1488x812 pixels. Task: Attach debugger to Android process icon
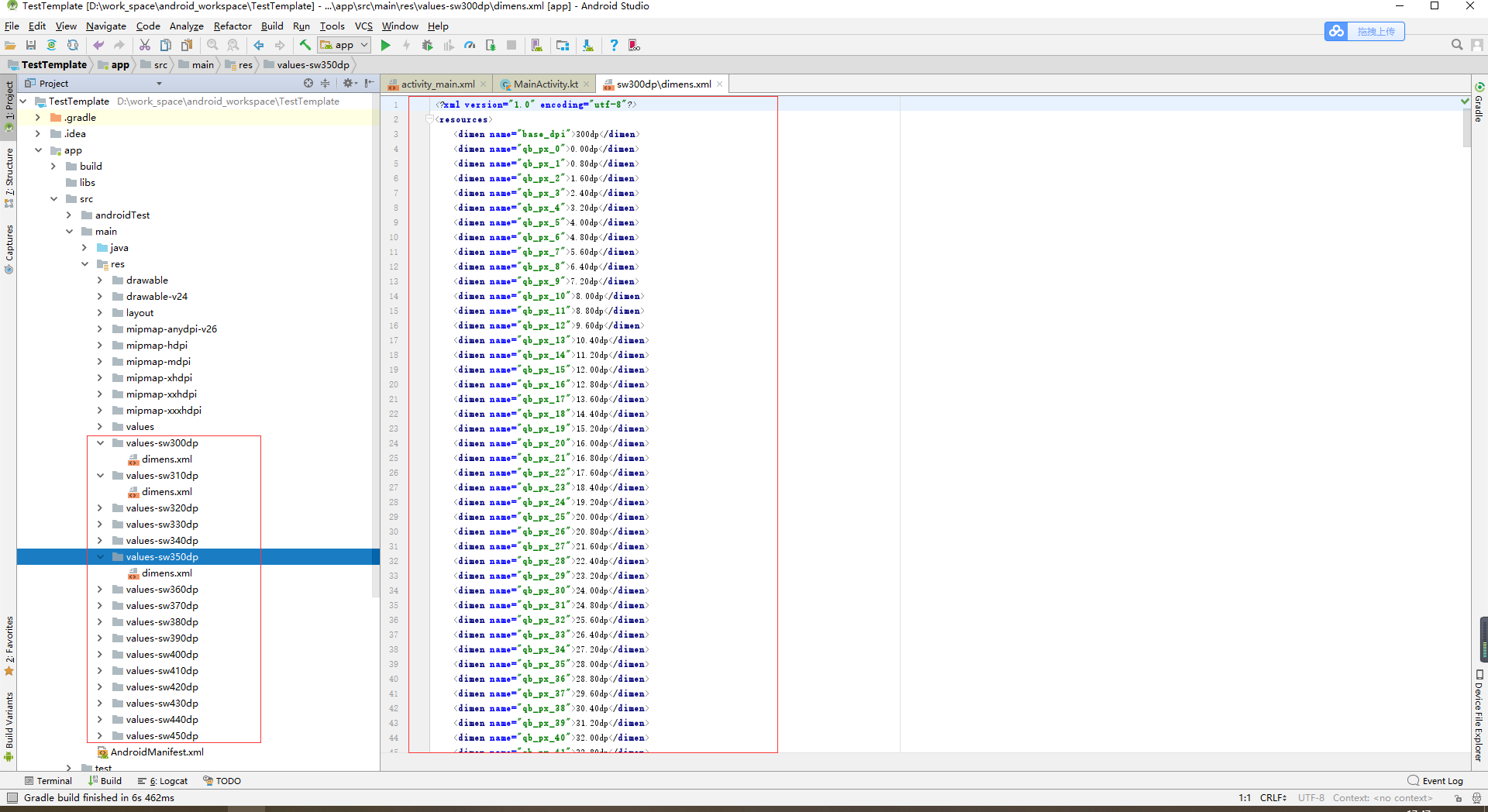491,45
